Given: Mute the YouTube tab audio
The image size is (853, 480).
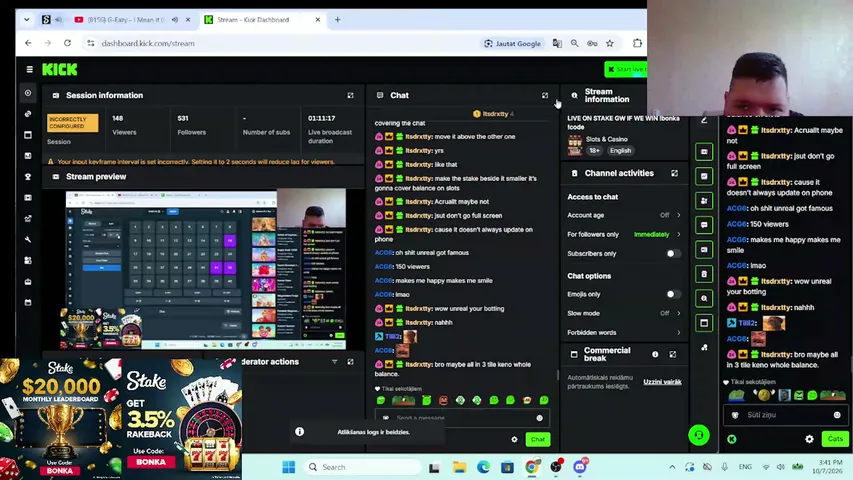Looking at the screenshot, I should [175, 20].
